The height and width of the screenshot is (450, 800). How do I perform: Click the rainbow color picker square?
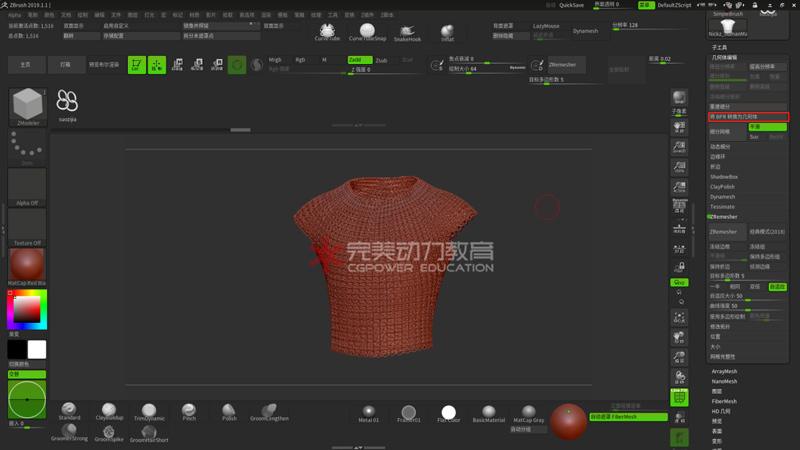[26, 310]
